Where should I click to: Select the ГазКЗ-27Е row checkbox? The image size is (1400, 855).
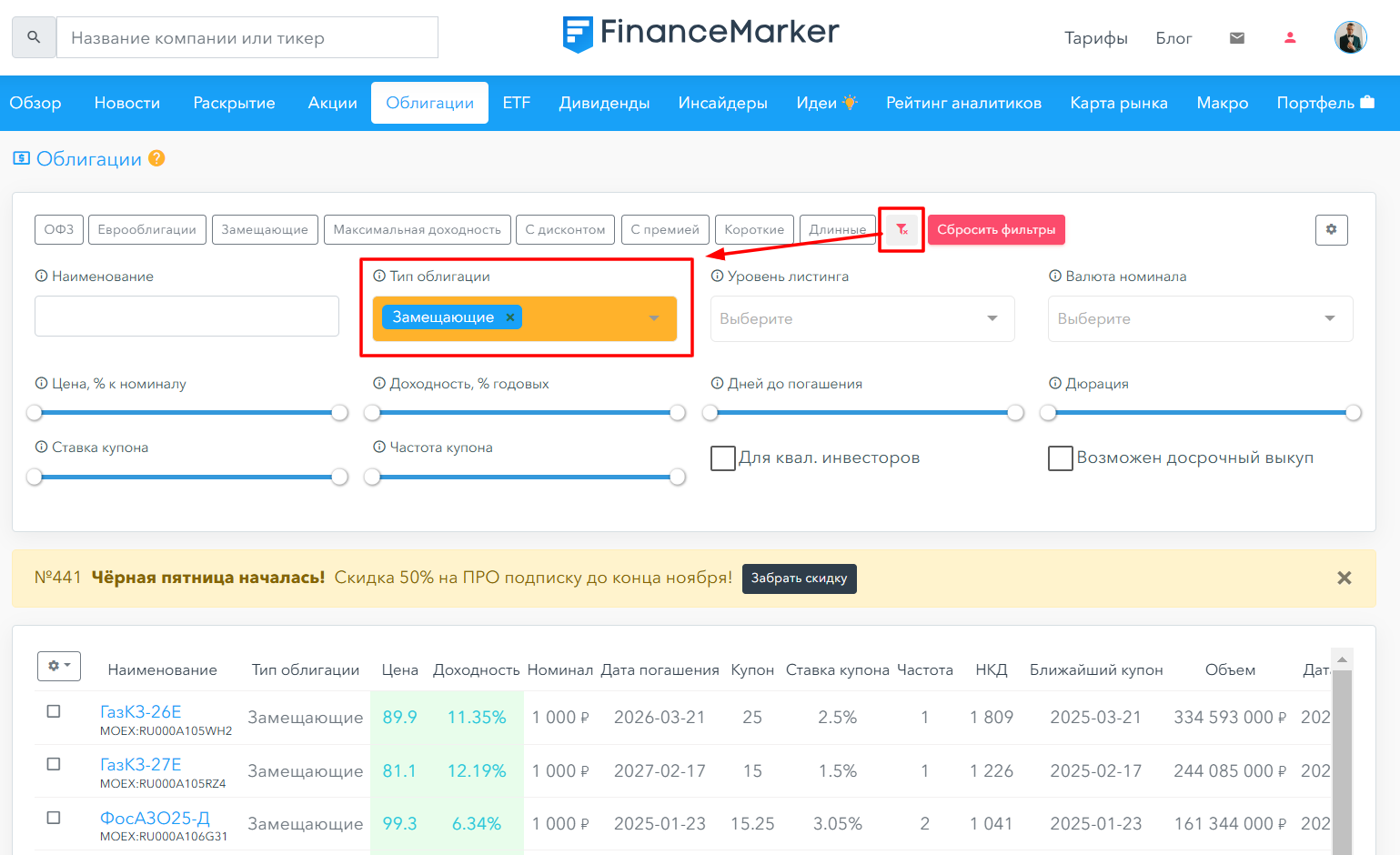[54, 764]
